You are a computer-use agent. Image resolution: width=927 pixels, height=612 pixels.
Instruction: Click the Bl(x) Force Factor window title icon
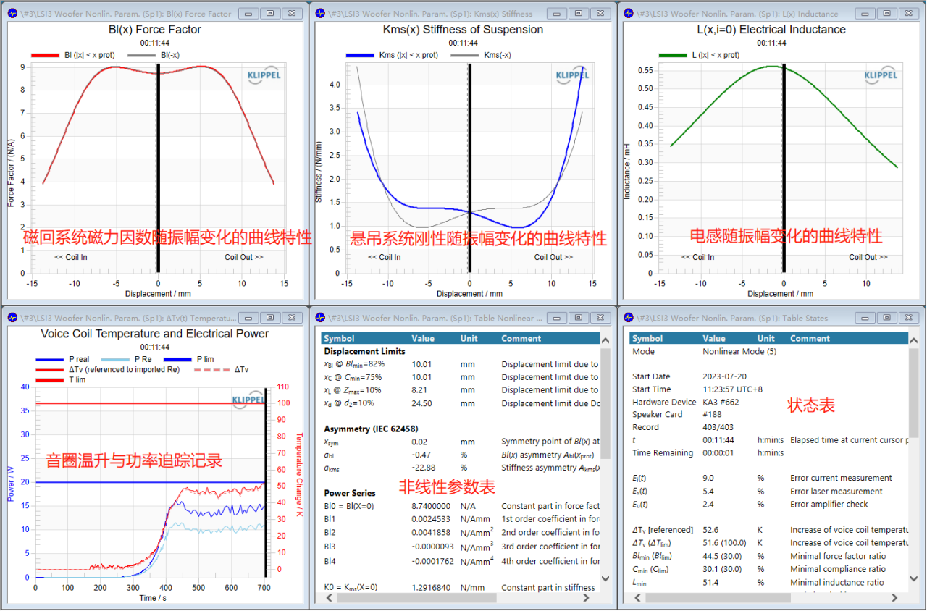point(12,14)
